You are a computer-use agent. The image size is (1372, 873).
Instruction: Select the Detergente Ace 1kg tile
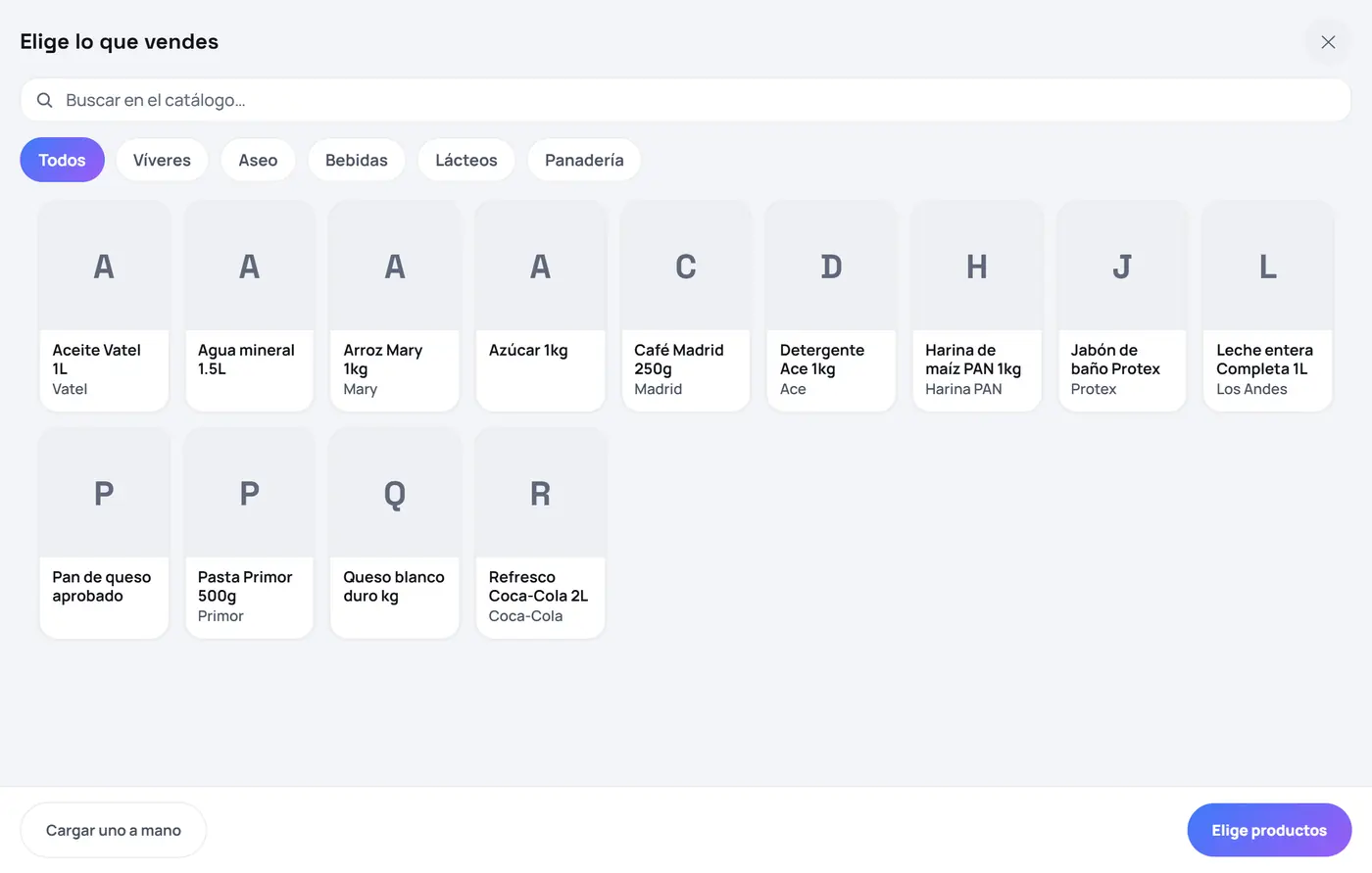click(x=831, y=307)
